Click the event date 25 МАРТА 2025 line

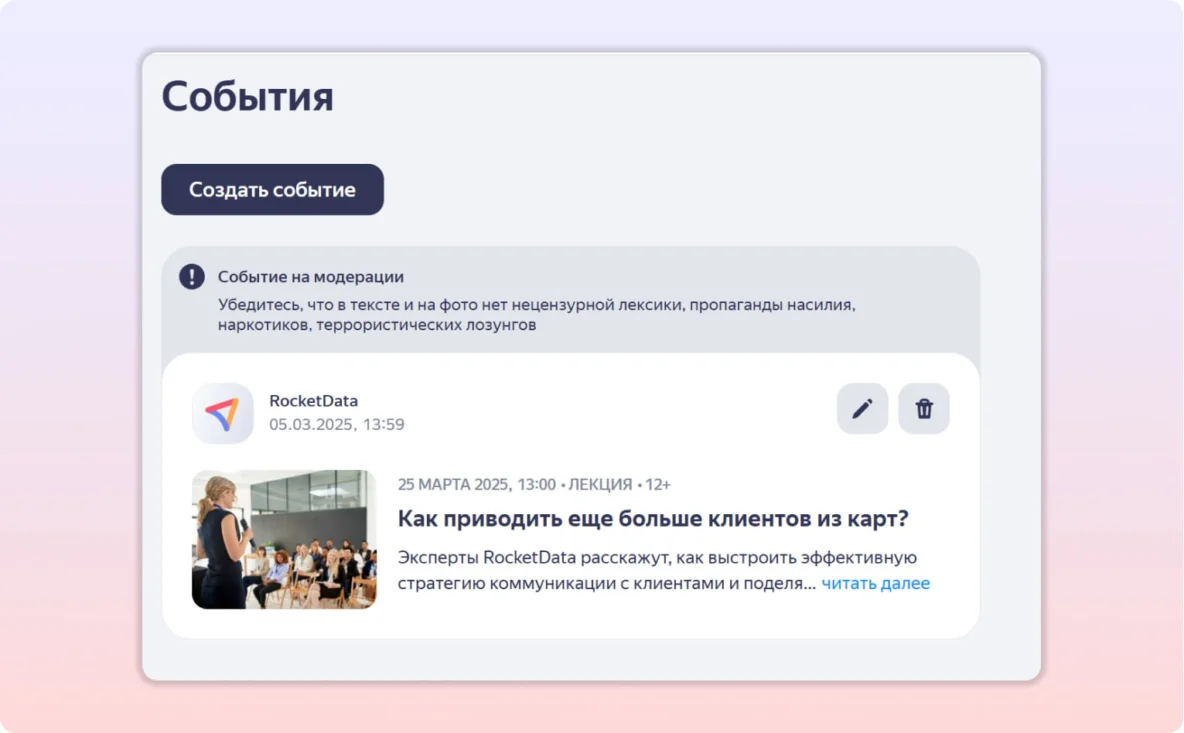(534, 484)
